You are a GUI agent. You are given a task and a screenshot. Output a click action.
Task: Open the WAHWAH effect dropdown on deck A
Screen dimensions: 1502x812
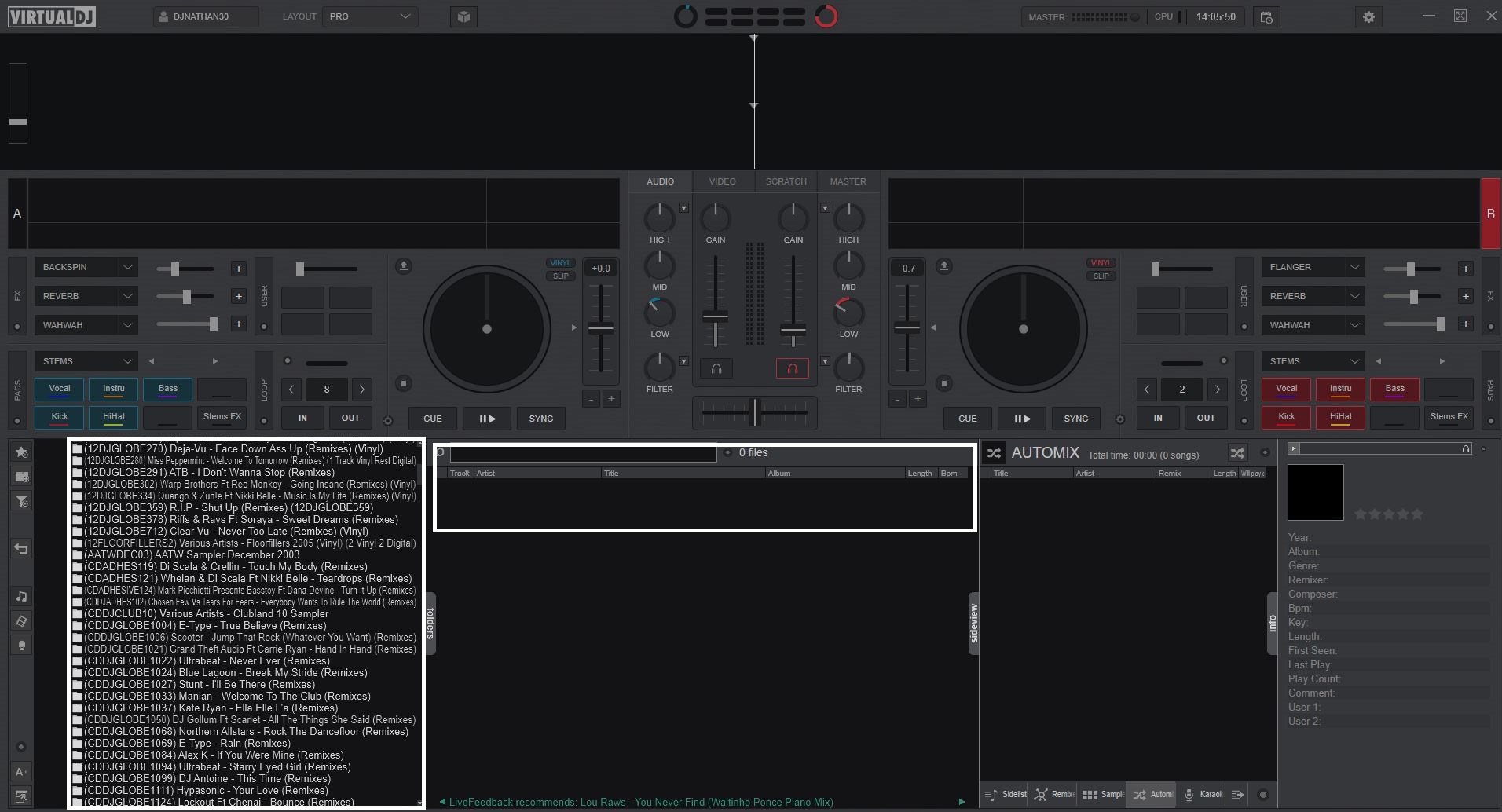86,325
